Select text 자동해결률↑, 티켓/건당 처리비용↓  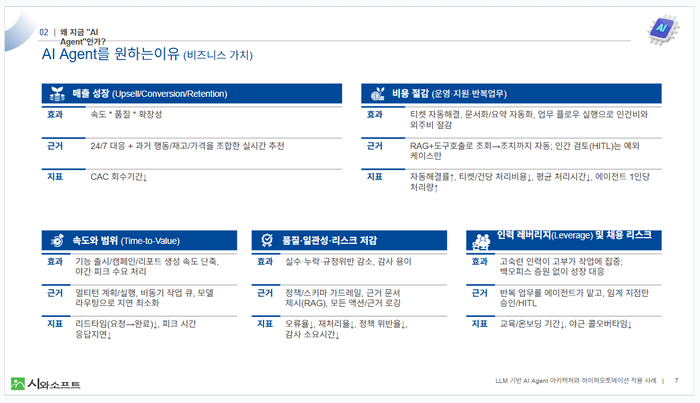click(x=471, y=177)
